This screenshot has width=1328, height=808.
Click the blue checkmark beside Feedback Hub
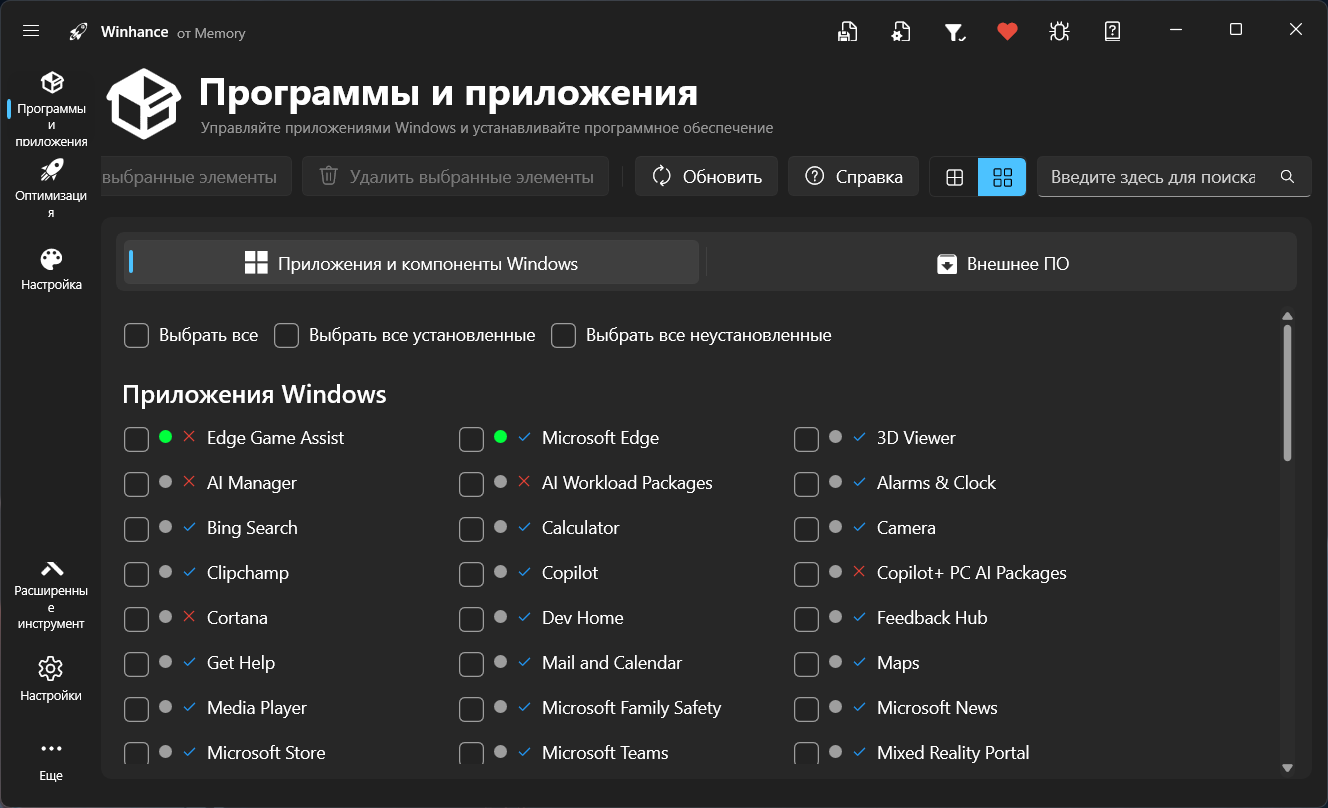(x=859, y=617)
